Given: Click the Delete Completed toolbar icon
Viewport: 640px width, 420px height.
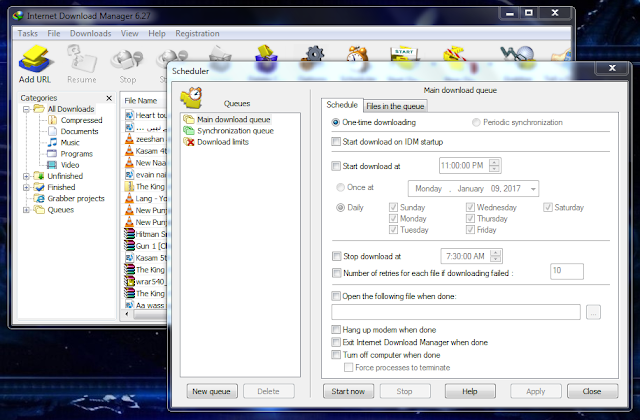Looking at the screenshot, I should 266,53.
